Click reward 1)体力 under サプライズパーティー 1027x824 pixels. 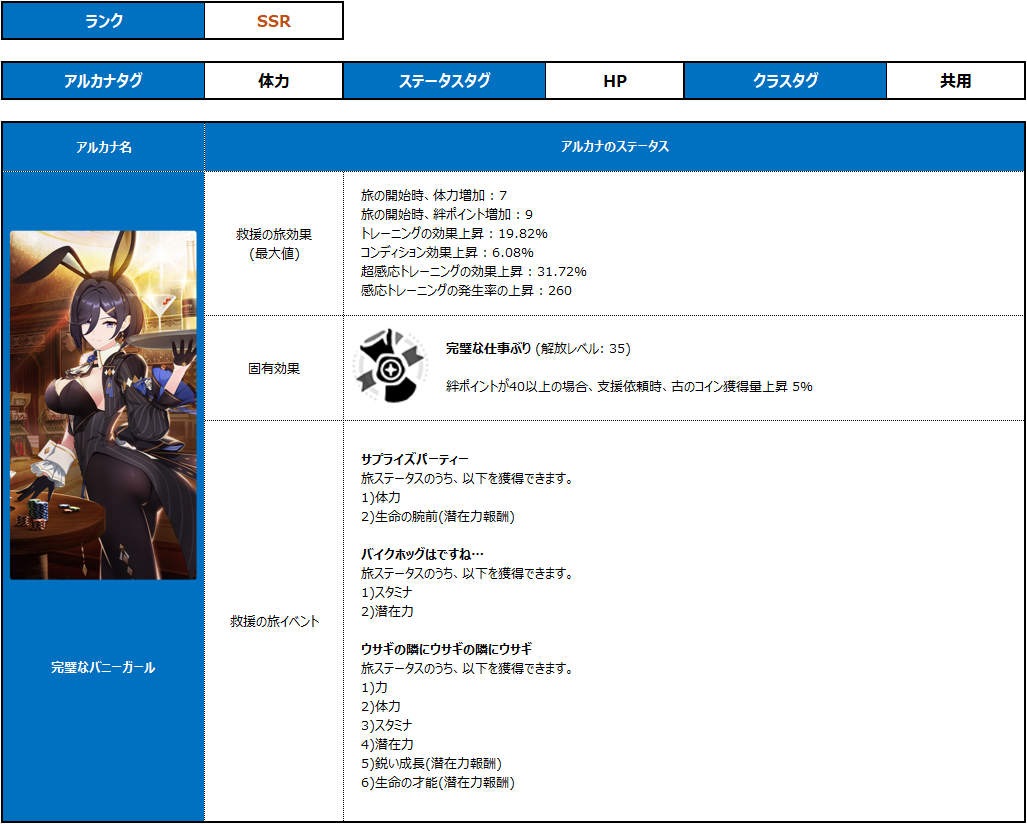coord(381,497)
